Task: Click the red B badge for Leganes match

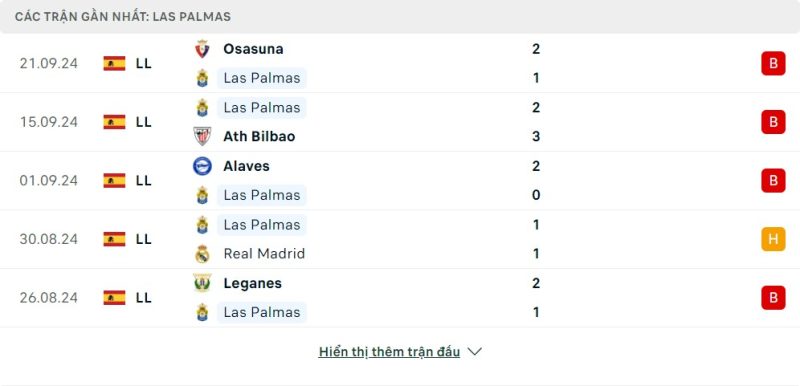Action: pyautogui.click(x=773, y=298)
